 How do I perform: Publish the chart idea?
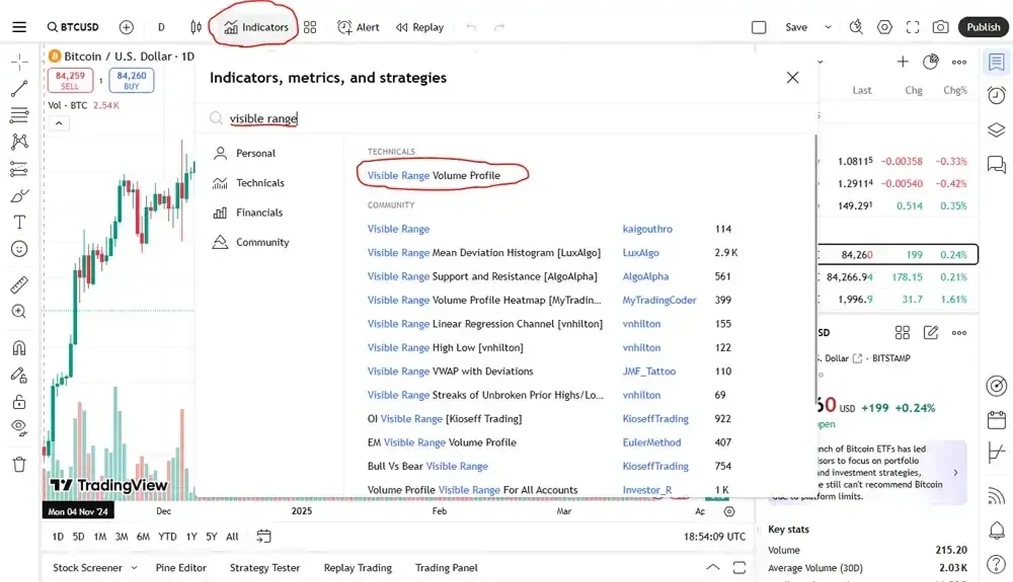[983, 27]
